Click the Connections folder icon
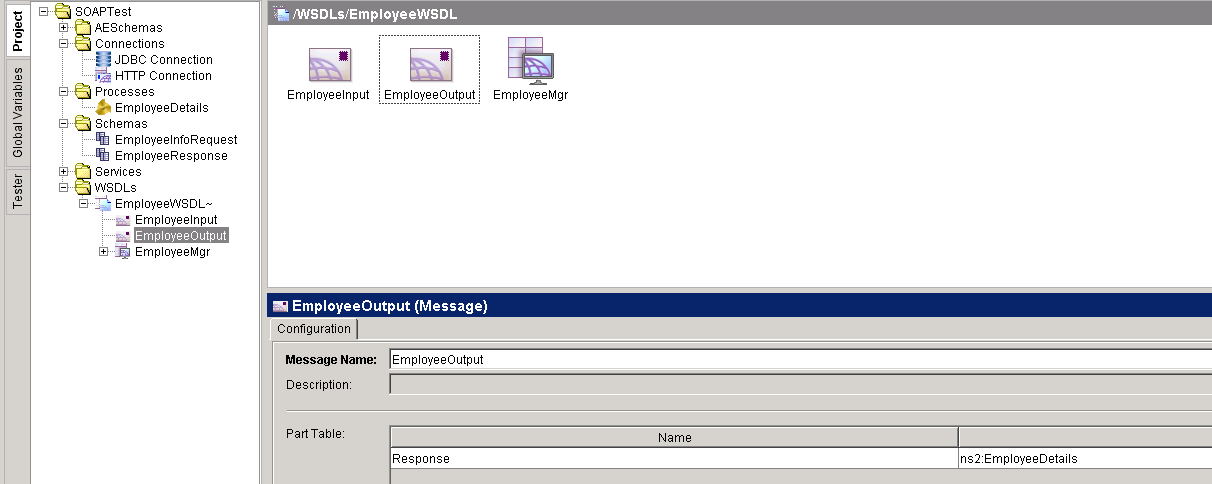Viewport: 1212px width, 484px height. point(83,44)
